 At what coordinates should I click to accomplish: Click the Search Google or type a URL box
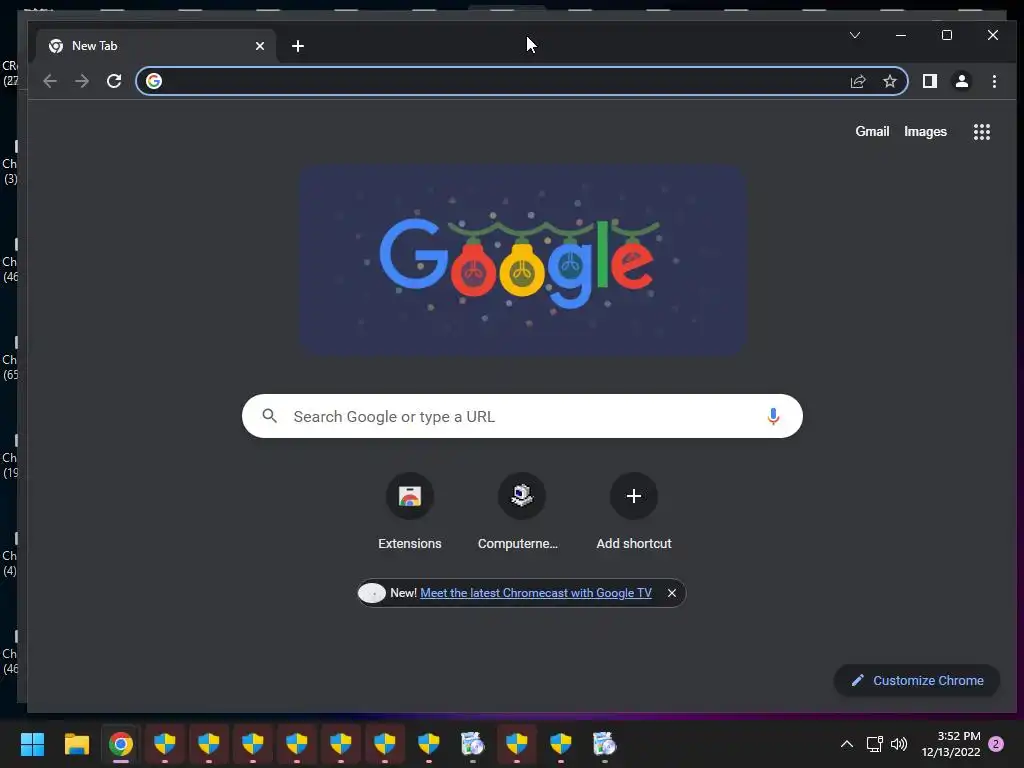pyautogui.click(x=522, y=416)
